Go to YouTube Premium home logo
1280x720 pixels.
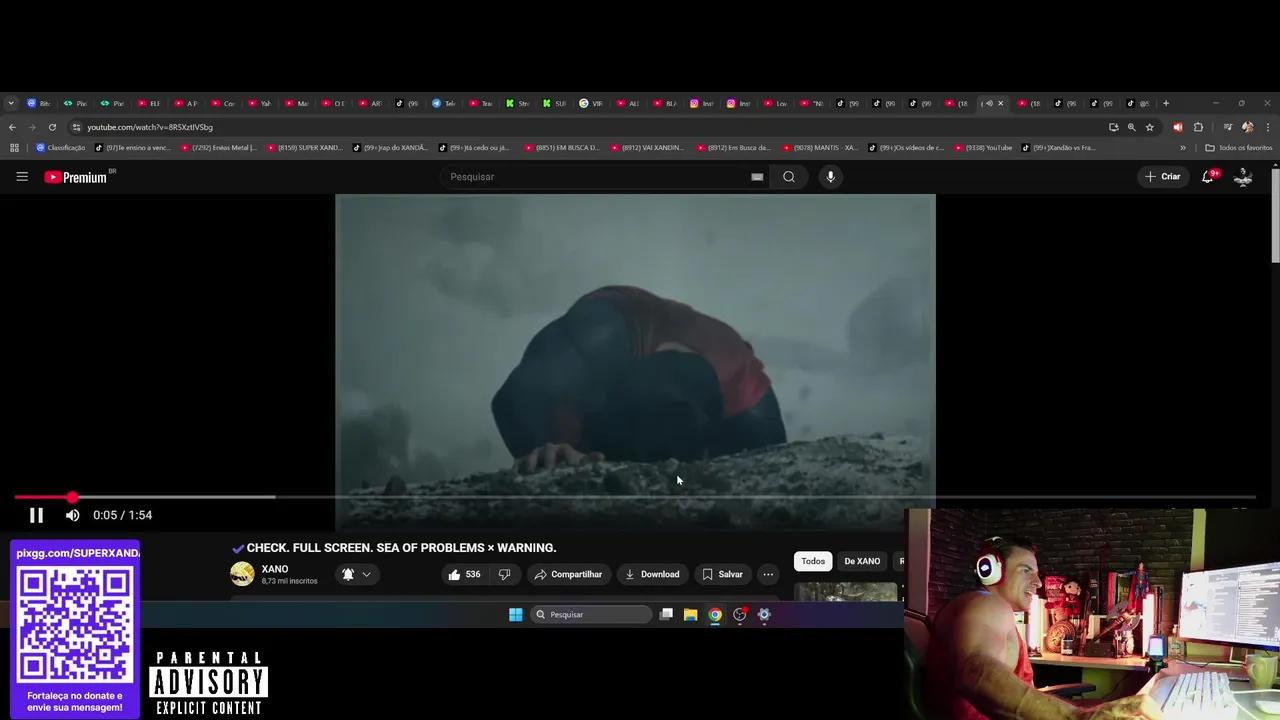coord(76,177)
